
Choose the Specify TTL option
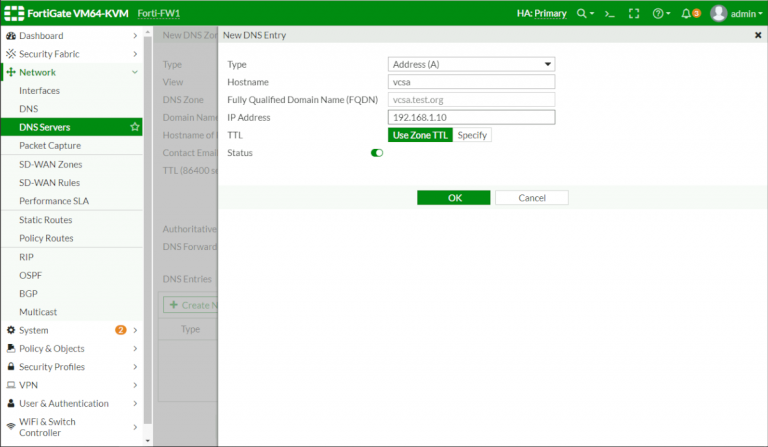coord(472,135)
